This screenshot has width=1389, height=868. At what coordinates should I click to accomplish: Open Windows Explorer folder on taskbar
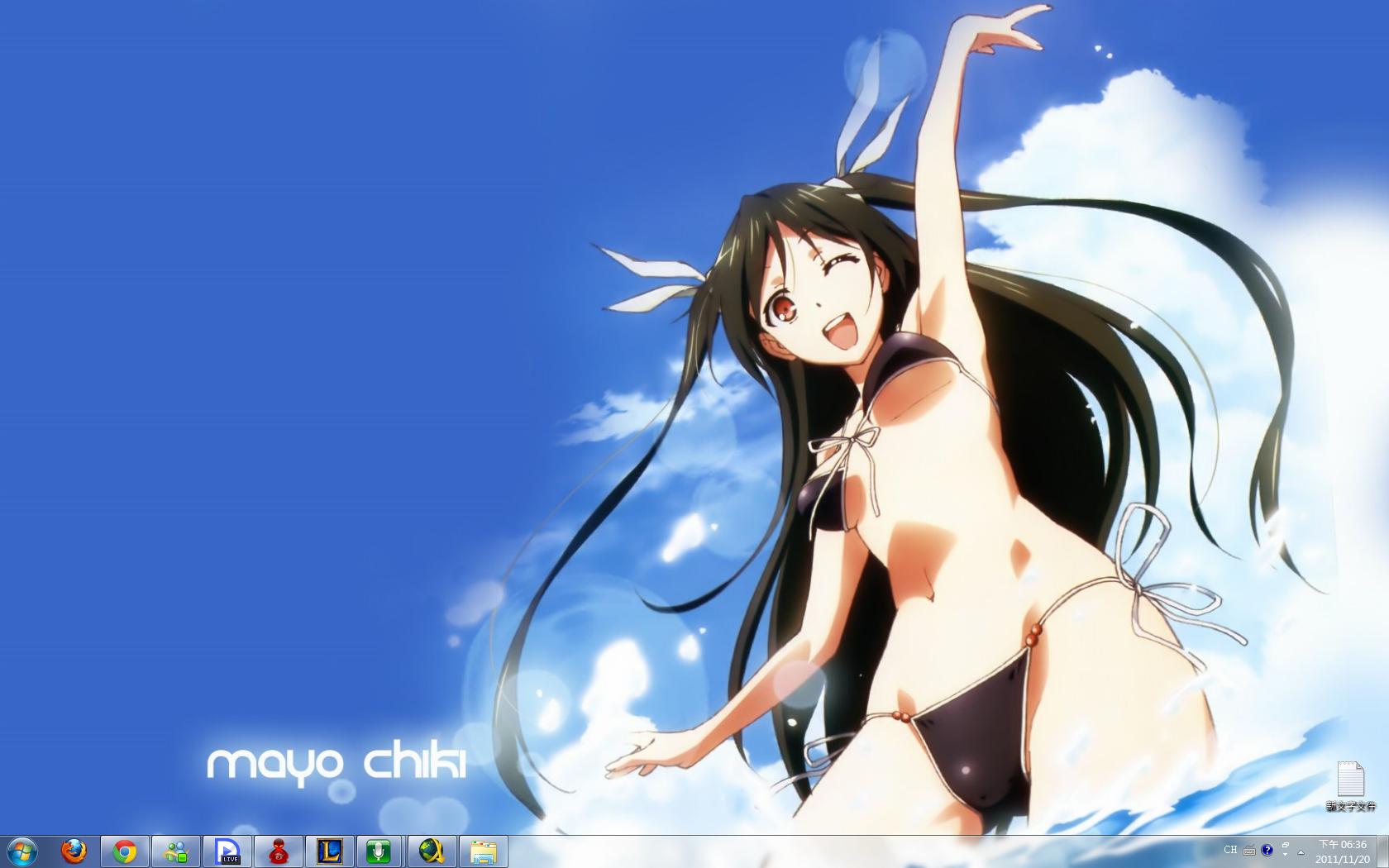[484, 851]
